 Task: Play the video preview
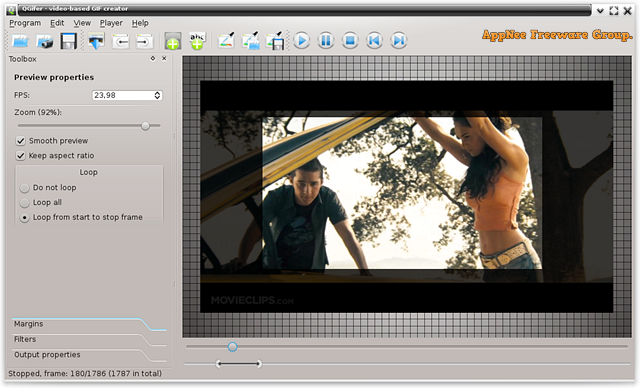pyautogui.click(x=302, y=40)
